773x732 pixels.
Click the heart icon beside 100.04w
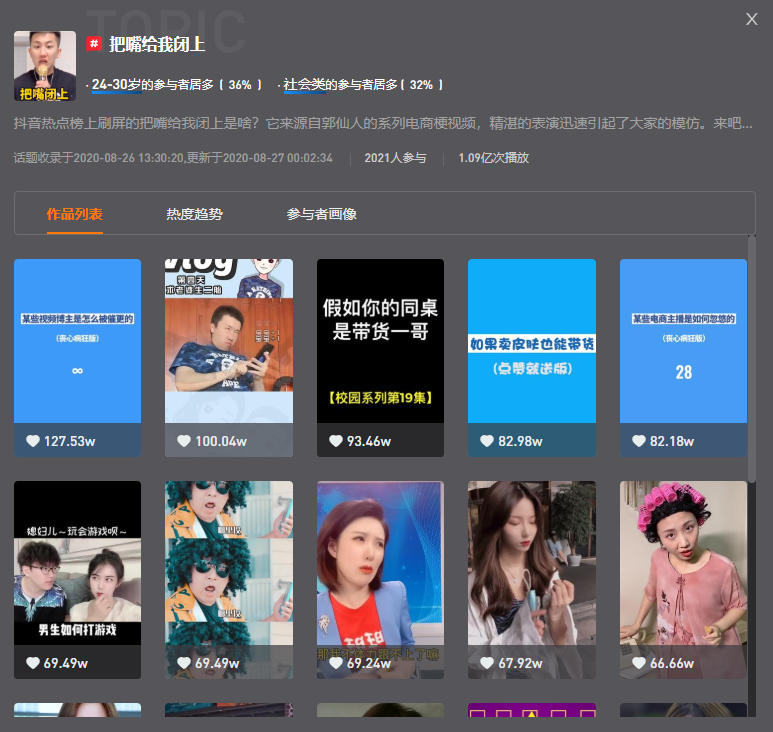click(x=184, y=441)
